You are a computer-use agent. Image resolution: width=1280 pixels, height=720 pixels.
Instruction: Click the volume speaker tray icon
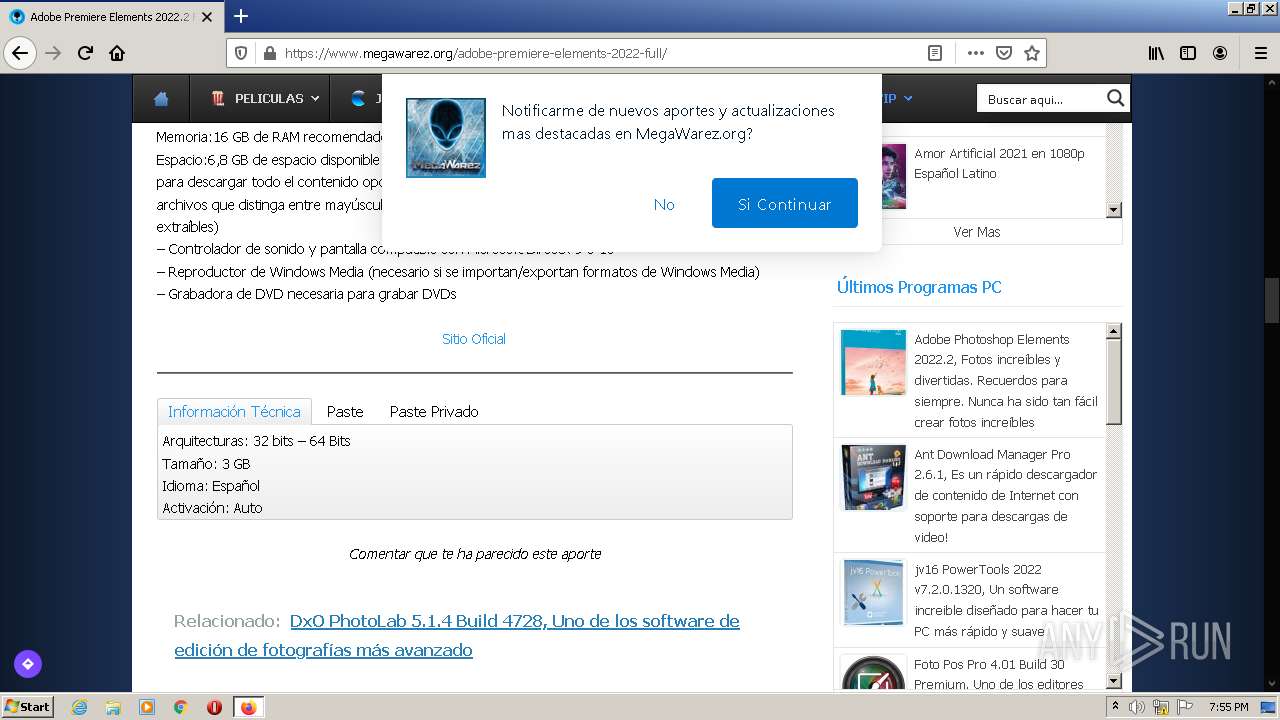point(1137,707)
